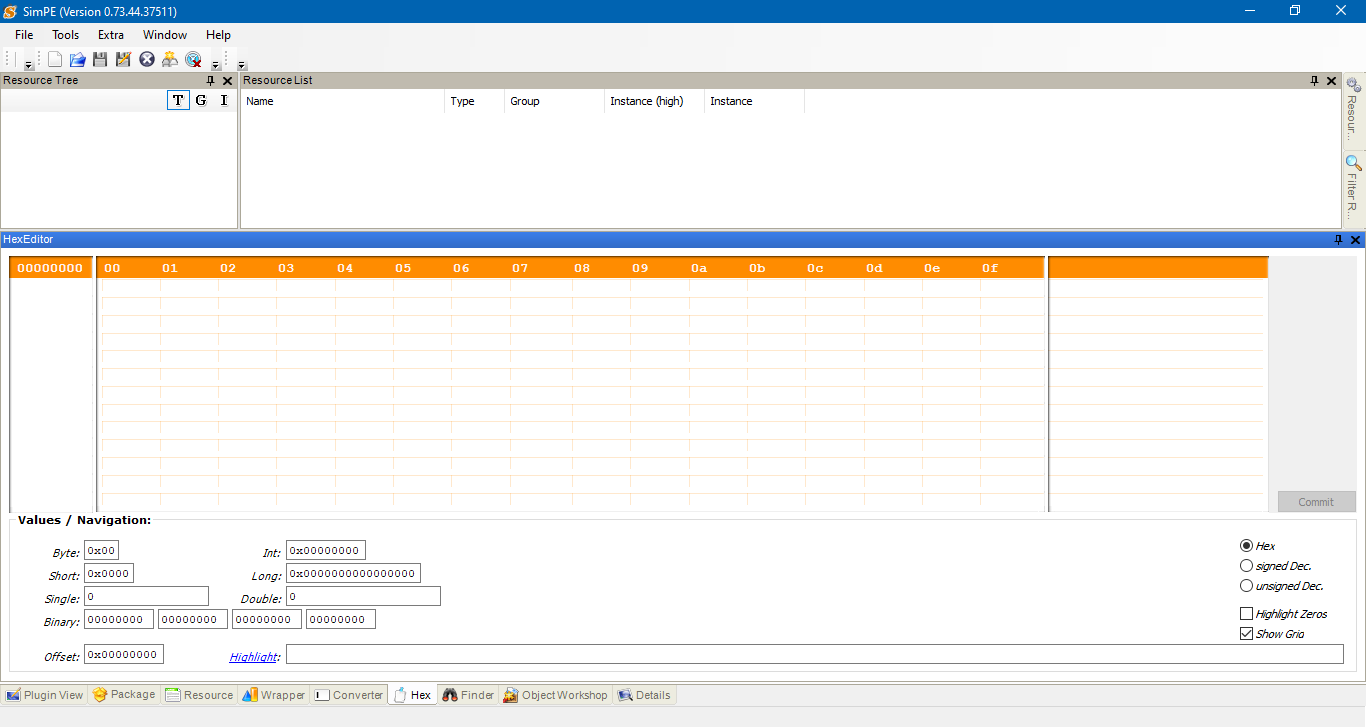Create a new package with toolbar icon

[55, 59]
